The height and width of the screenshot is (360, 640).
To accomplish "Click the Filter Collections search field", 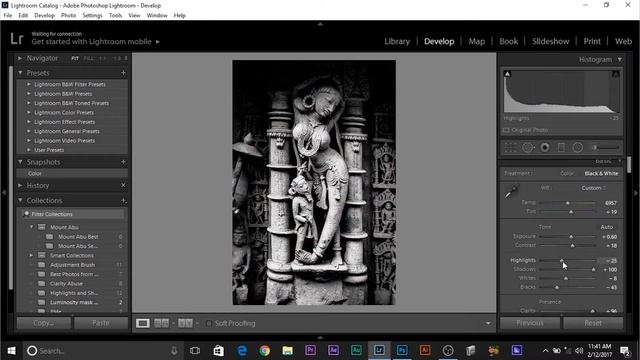I will tap(72, 214).
